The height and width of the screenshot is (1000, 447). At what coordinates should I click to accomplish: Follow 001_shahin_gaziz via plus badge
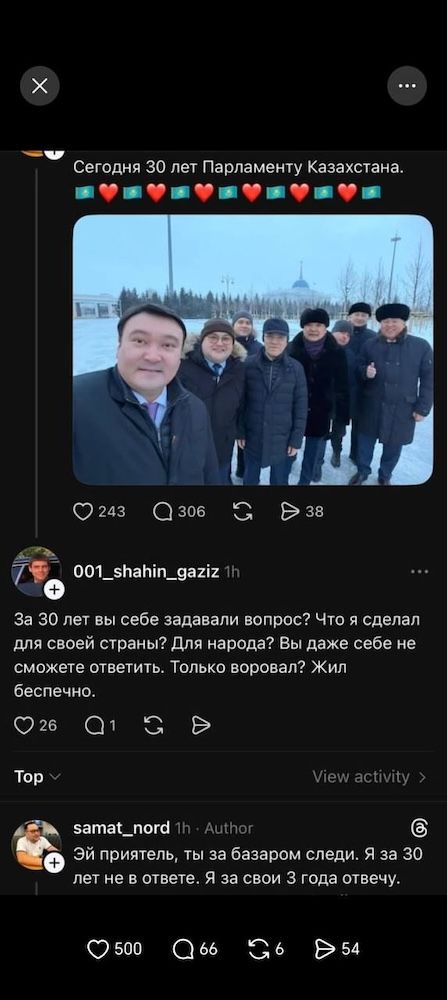54,590
